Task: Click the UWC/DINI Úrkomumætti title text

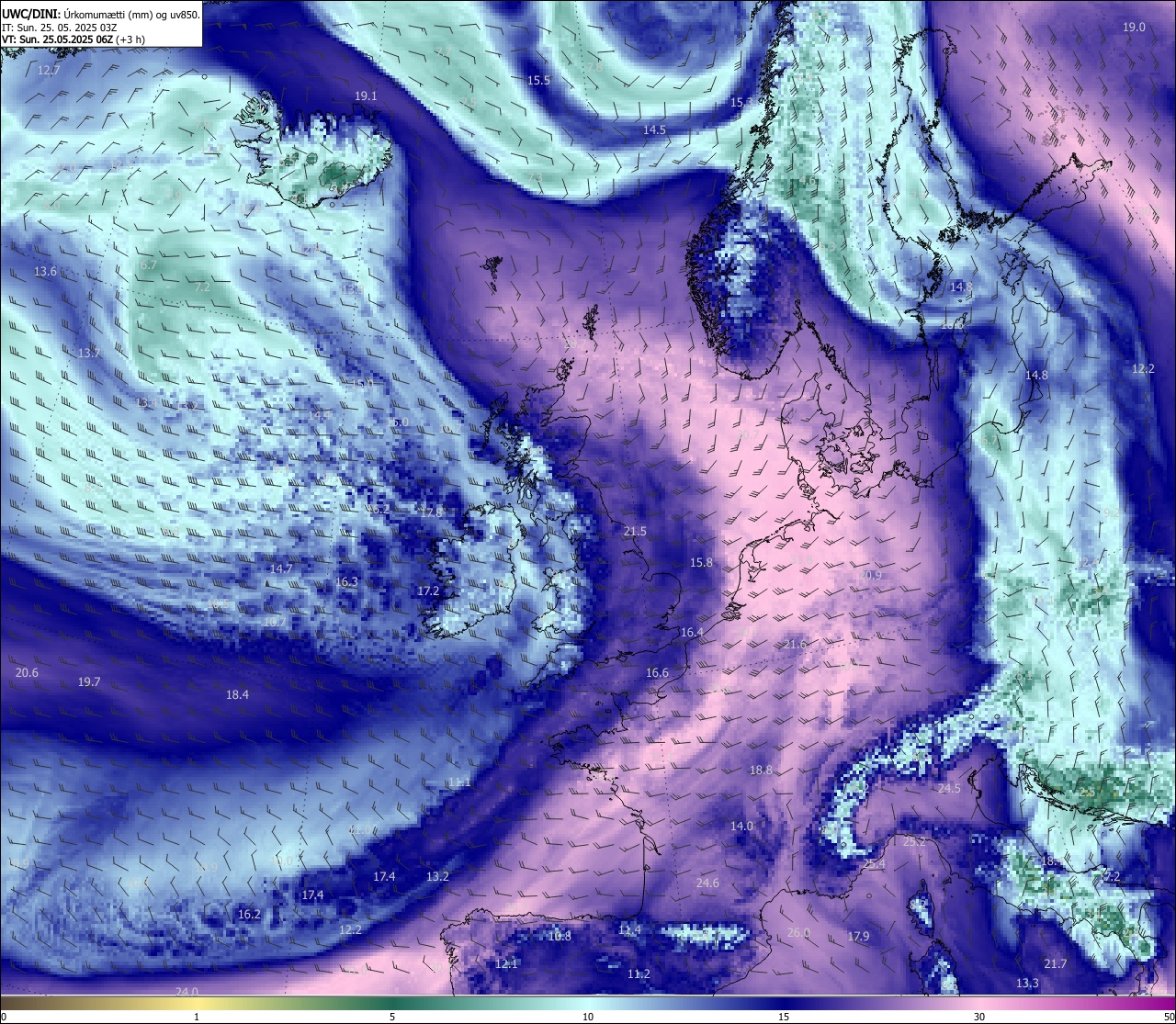Action: (x=101, y=14)
